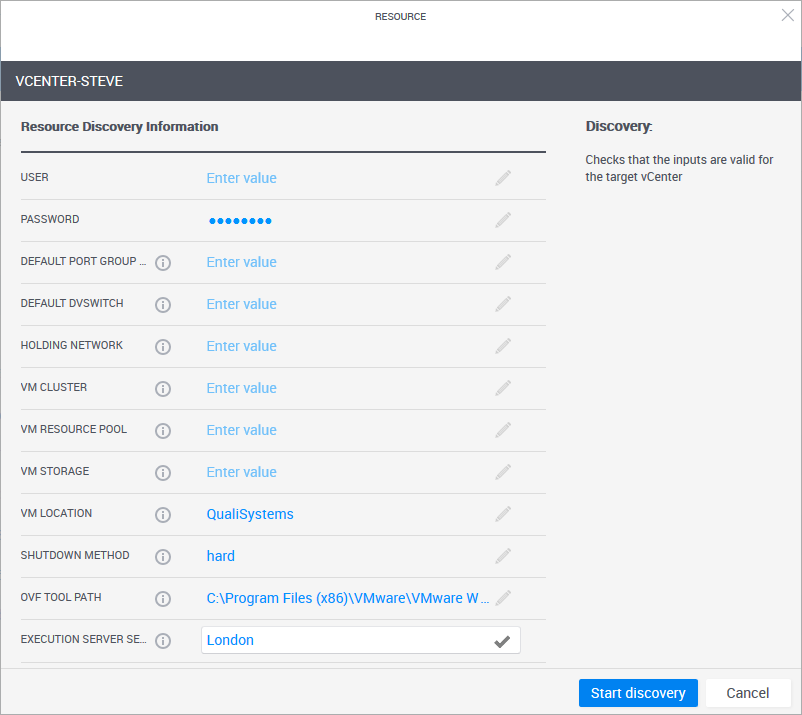Click the USER Enter value field
The image size is (802, 715).
[242, 178]
